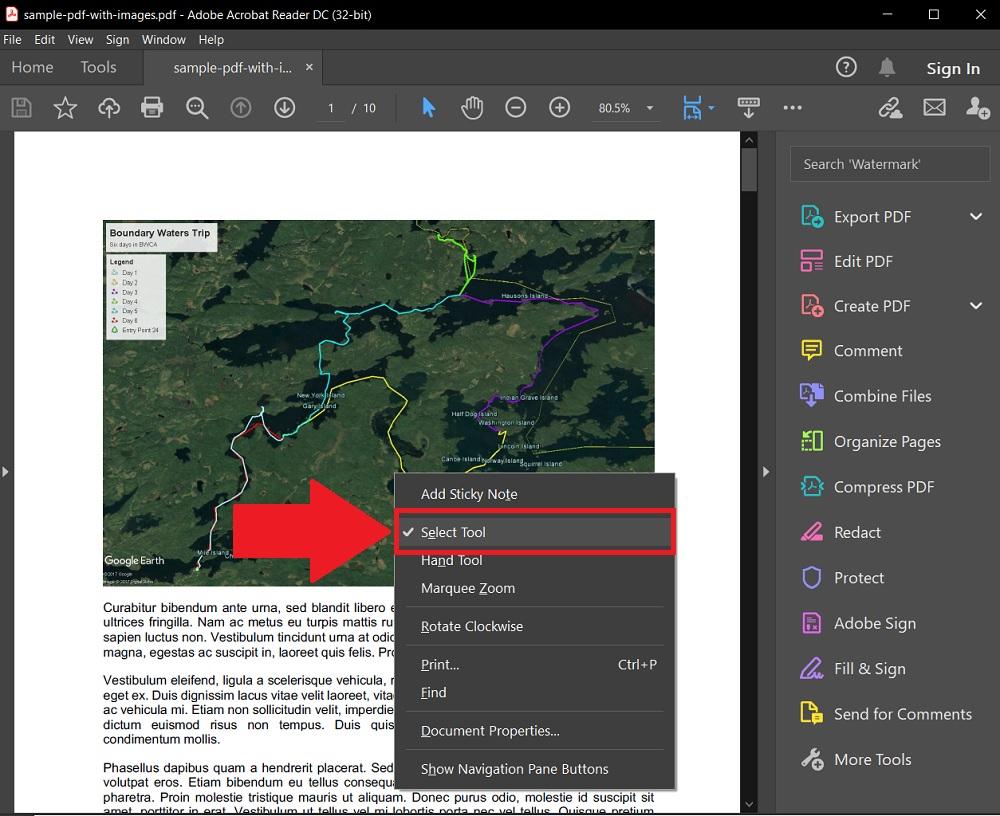
Task: Open the page display options dropdown arrow
Action: click(711, 108)
